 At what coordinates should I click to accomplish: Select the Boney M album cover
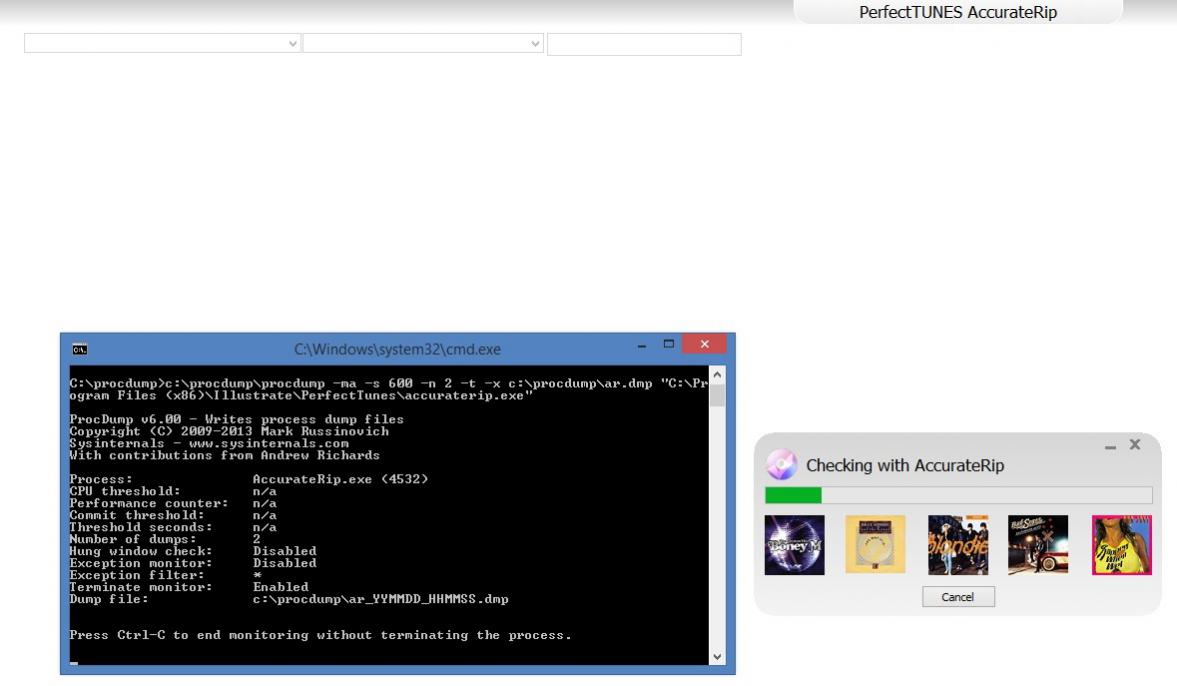click(794, 545)
